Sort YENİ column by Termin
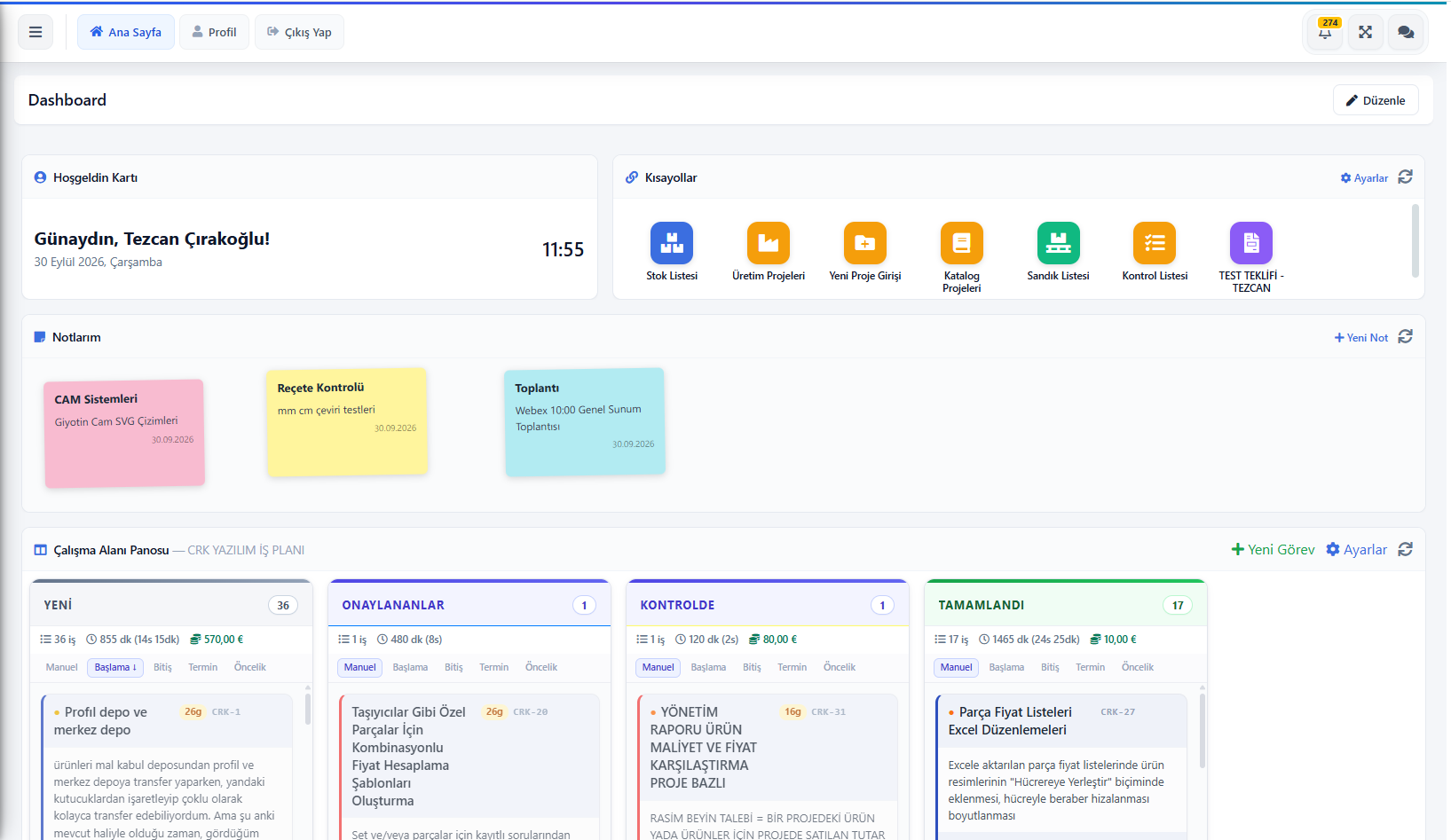 coord(203,667)
